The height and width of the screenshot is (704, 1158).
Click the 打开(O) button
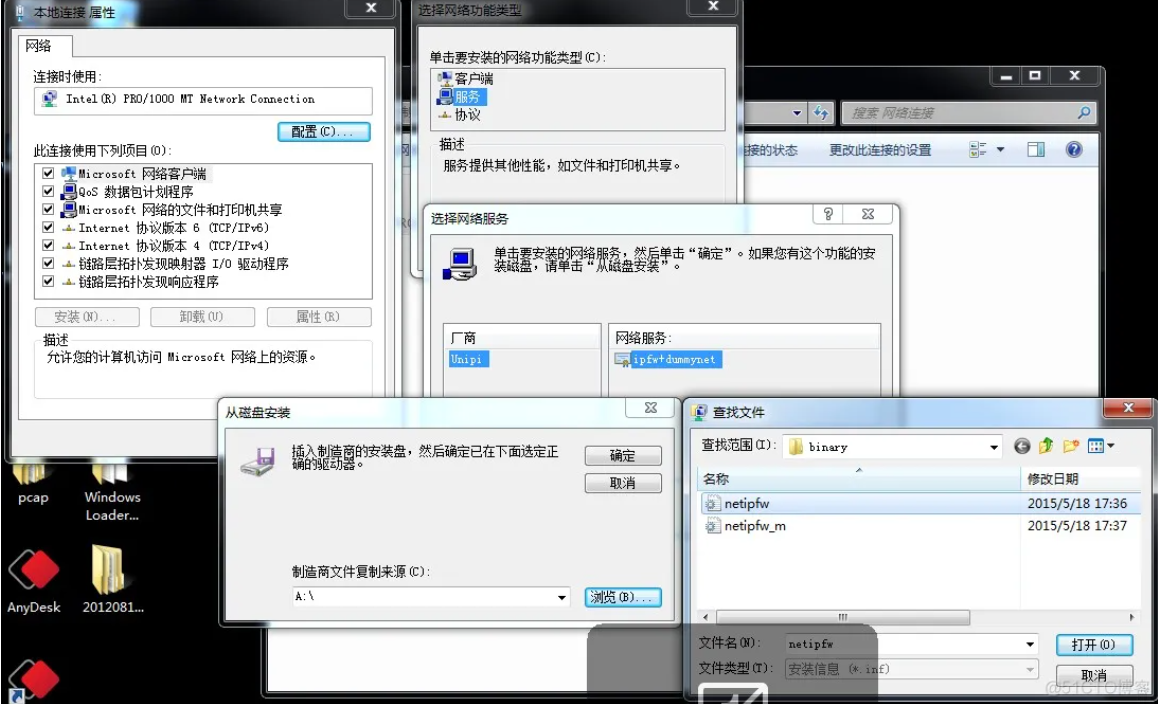click(x=1094, y=645)
